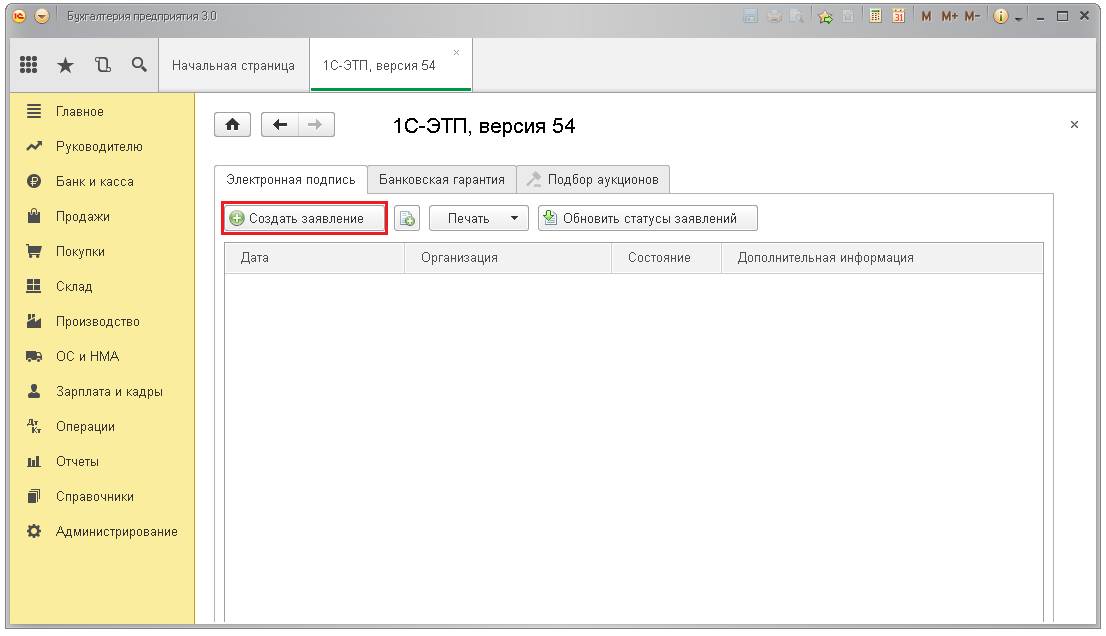Sort by the Дата column header
1106x636 pixels.
(315, 258)
